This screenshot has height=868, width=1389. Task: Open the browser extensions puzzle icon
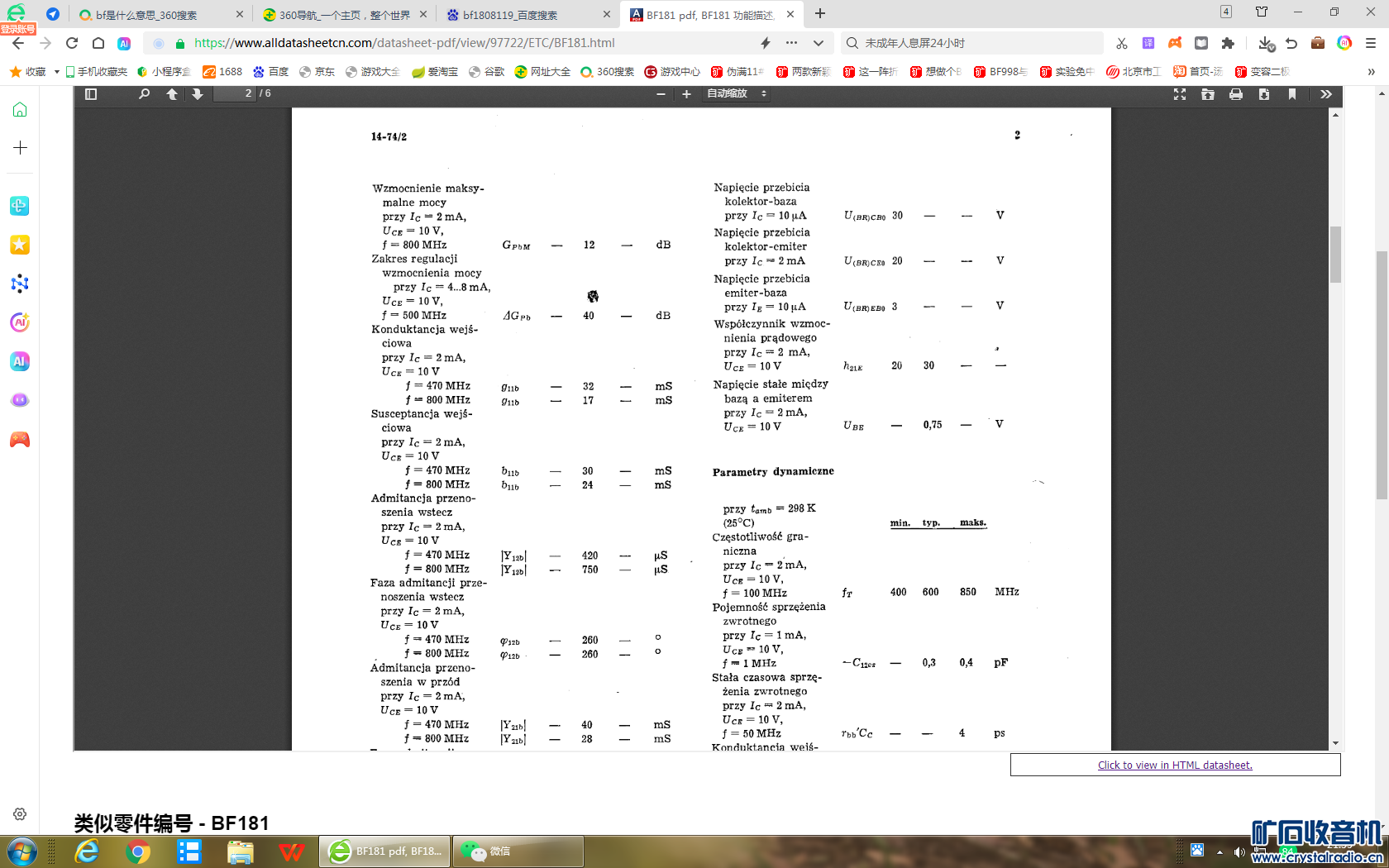1228,43
